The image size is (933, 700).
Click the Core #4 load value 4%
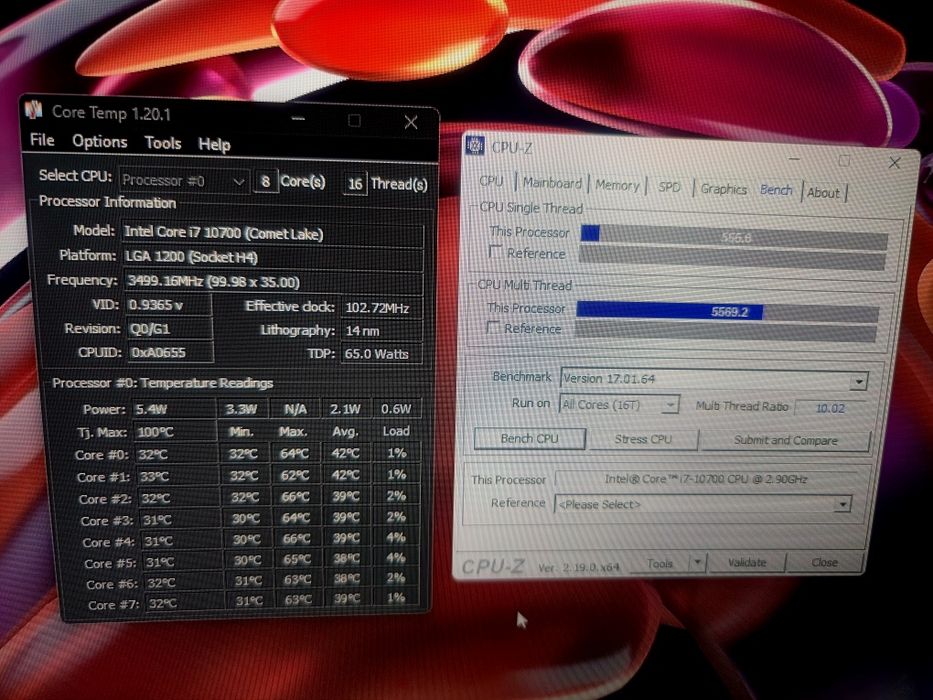[396, 538]
